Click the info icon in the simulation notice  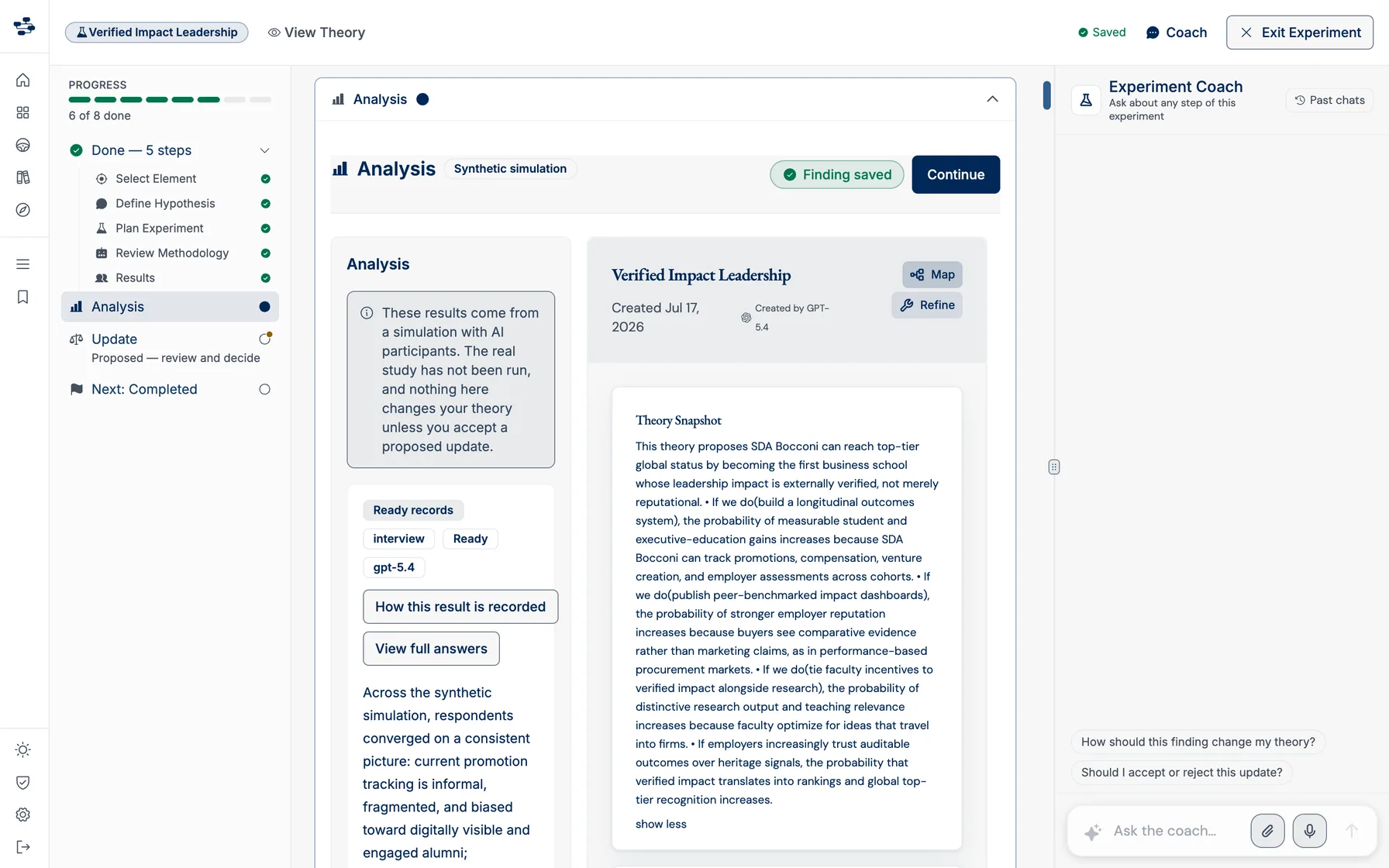[367, 313]
